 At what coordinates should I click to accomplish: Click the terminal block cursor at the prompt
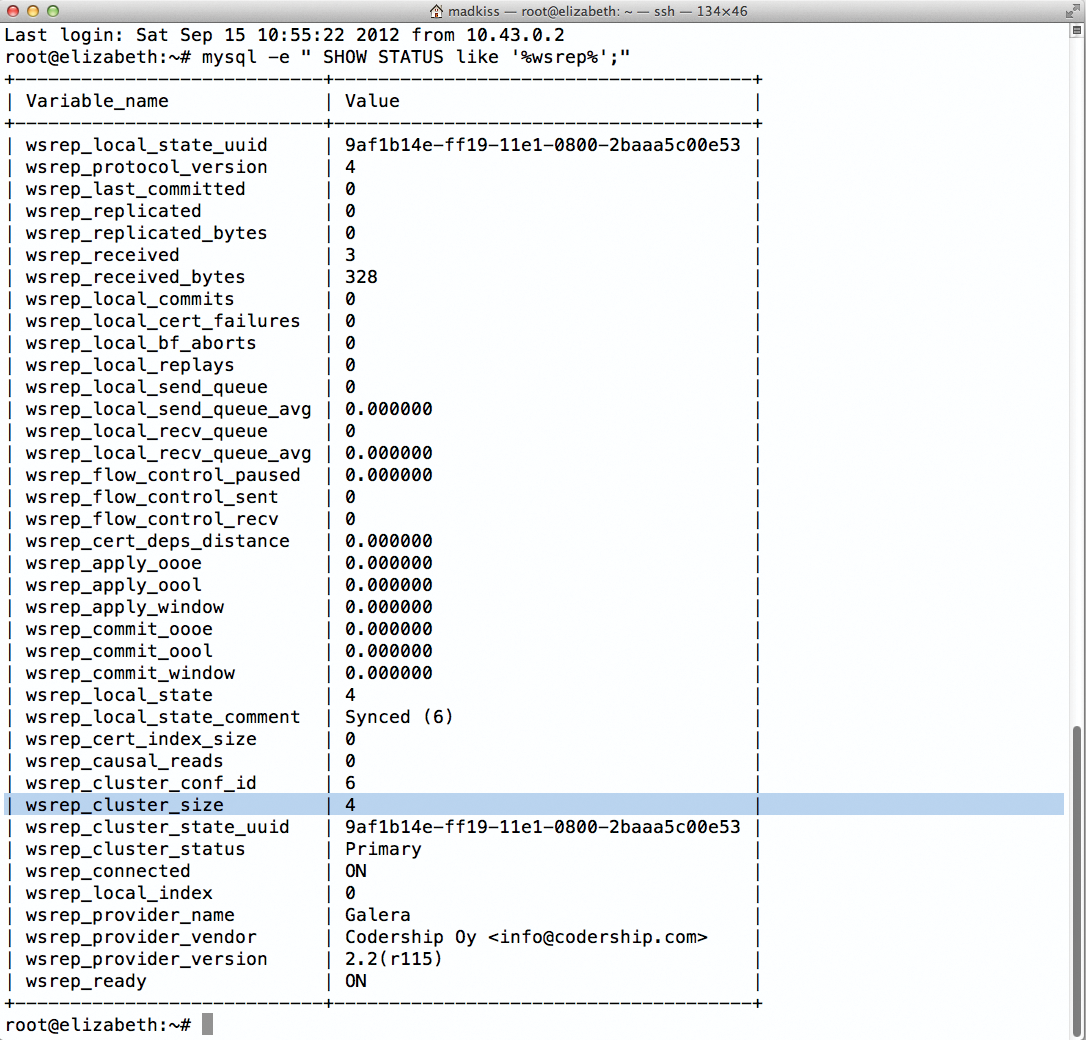207,1025
